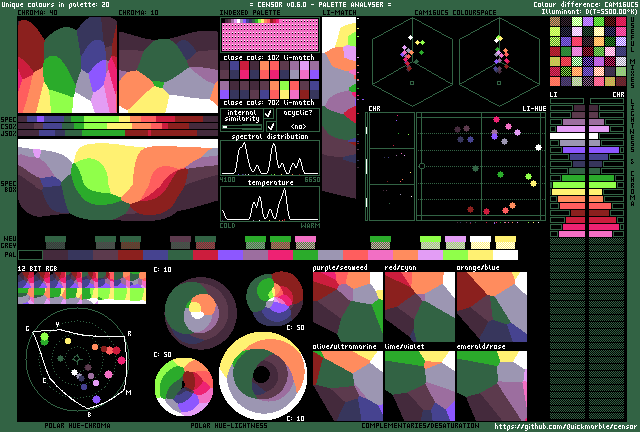This screenshot has height=432, width=640.
Task: Click the 'POLAR HUE-CHROMA' caption
Action: tap(77, 425)
